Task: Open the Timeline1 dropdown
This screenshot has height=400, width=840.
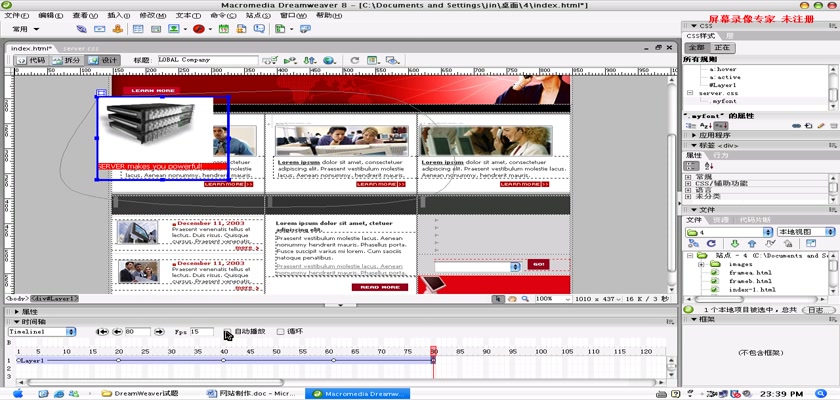Action: pos(41,332)
